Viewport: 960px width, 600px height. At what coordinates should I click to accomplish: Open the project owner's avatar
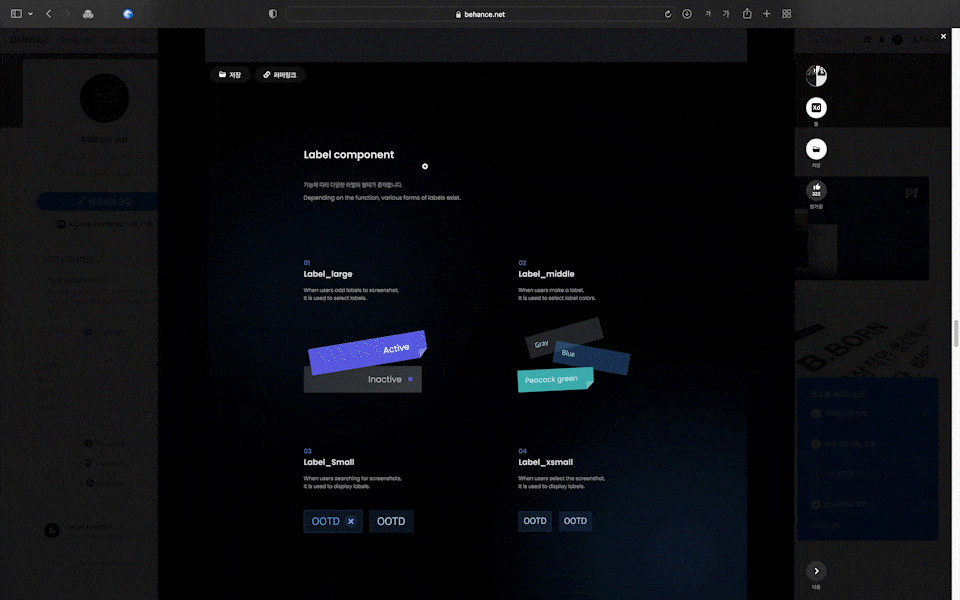[816, 76]
